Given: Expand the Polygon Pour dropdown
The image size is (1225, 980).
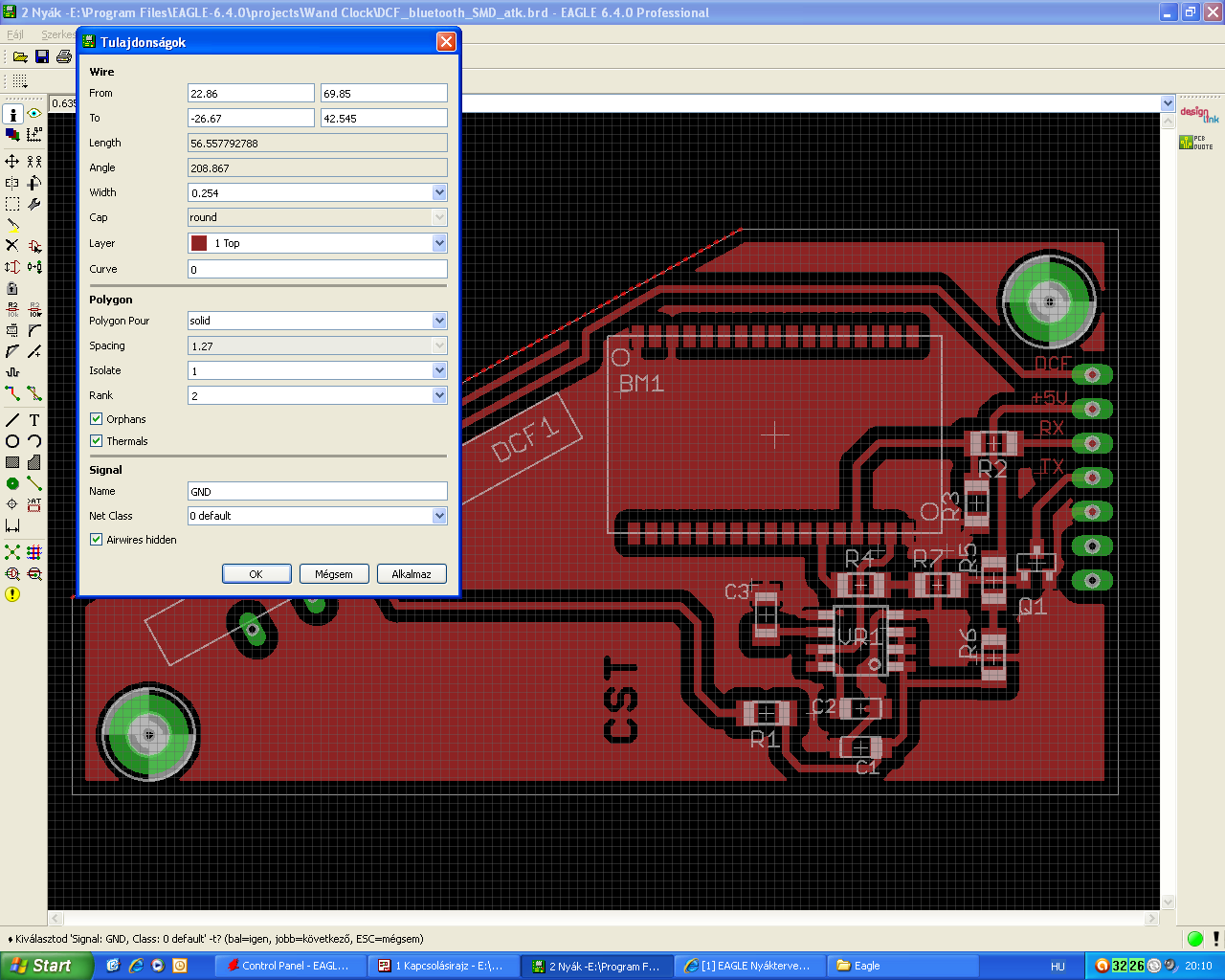Looking at the screenshot, I should tap(439, 321).
